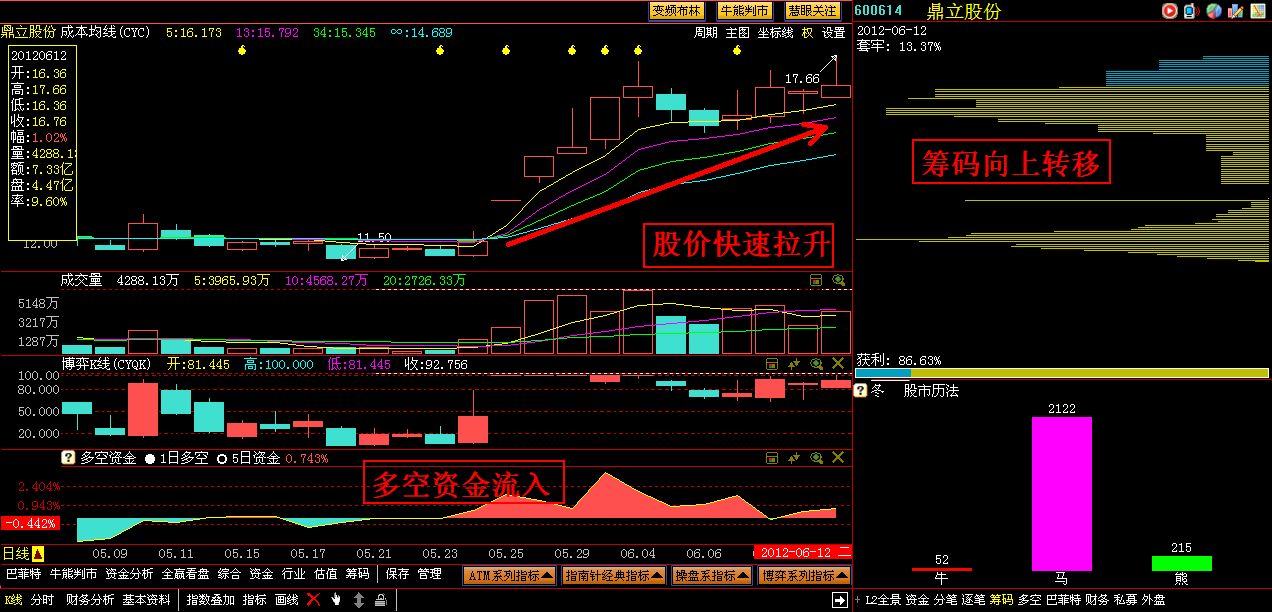Open the 坐标线 axis menu
Viewport: 1272px width, 612px height.
coord(776,32)
